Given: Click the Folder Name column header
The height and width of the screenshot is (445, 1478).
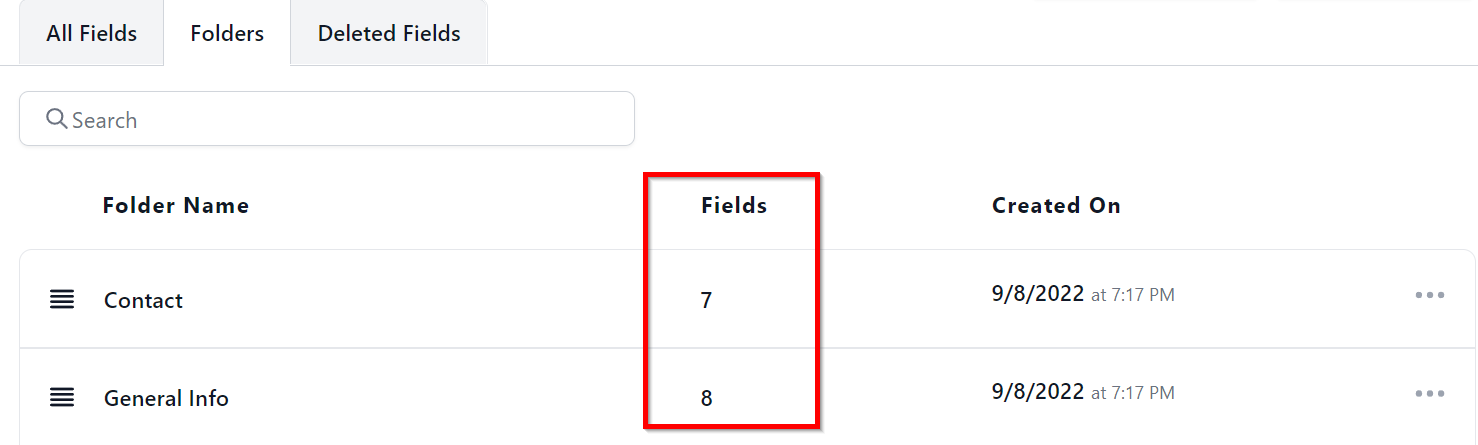Looking at the screenshot, I should pos(176,206).
